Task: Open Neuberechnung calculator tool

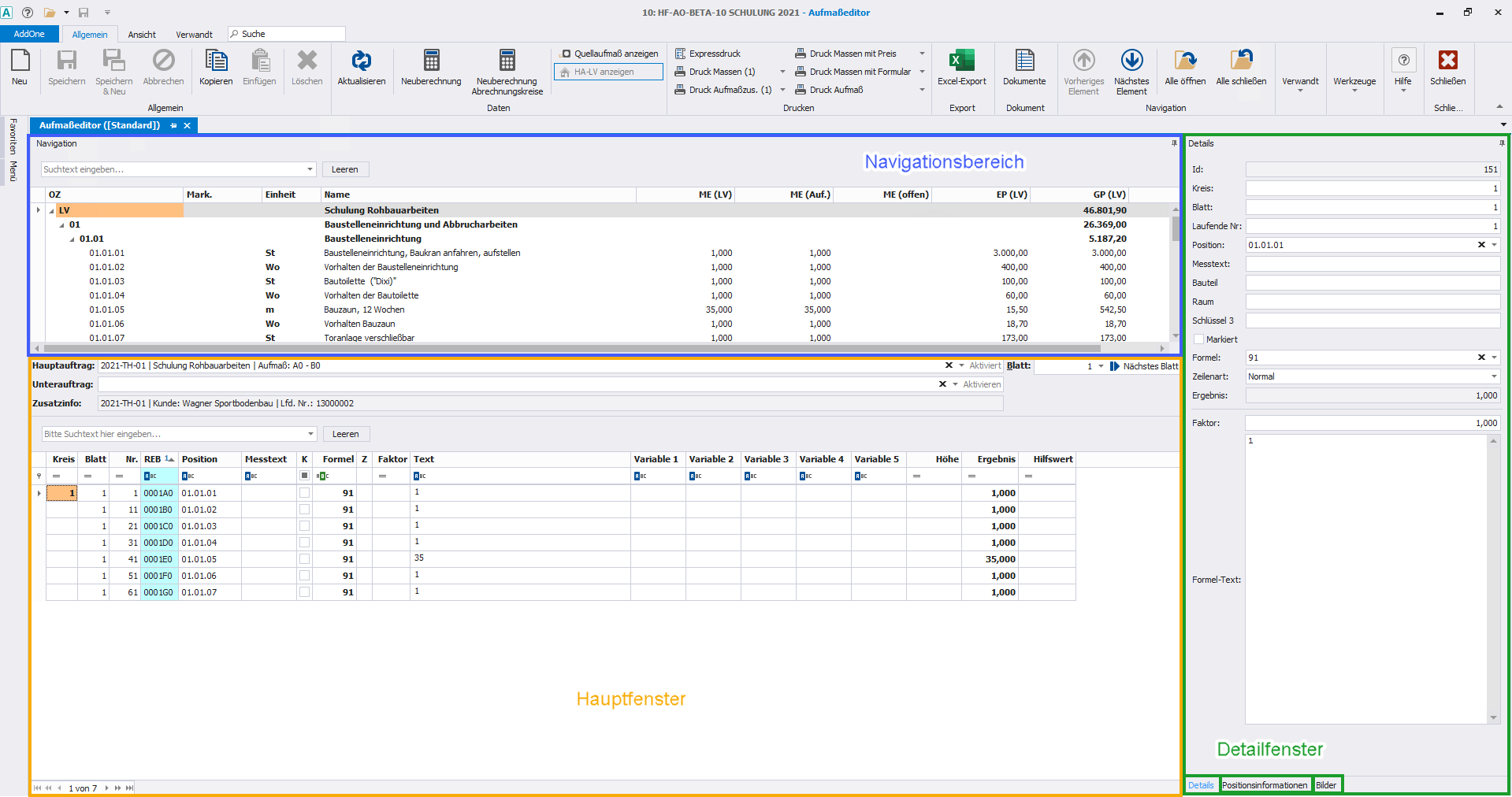Action: click(431, 61)
